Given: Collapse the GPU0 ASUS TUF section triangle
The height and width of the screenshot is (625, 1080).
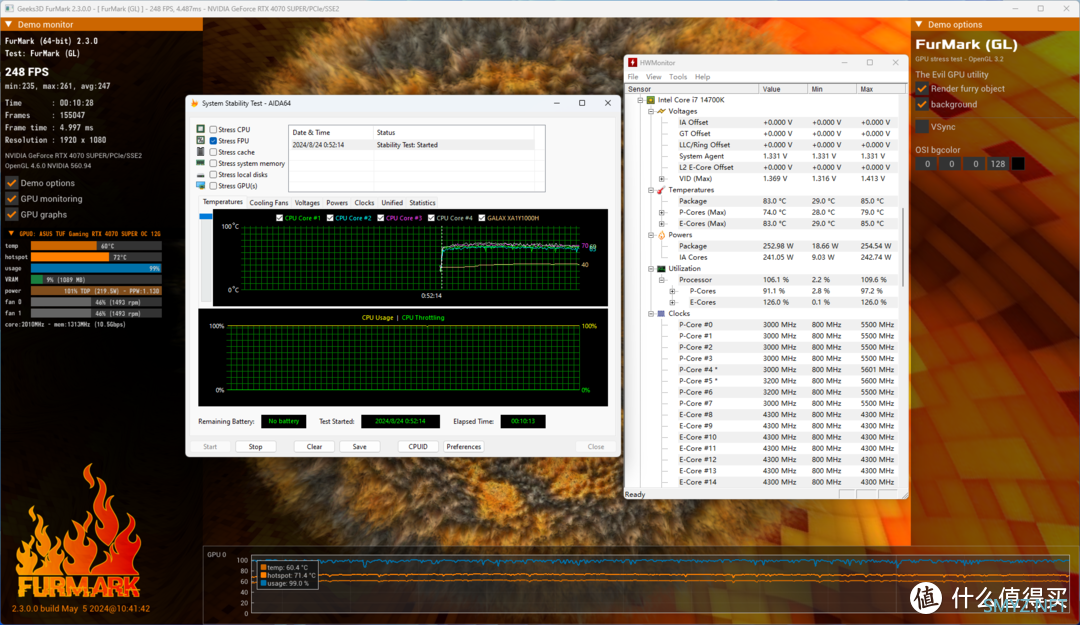Looking at the screenshot, I should [x=11, y=234].
